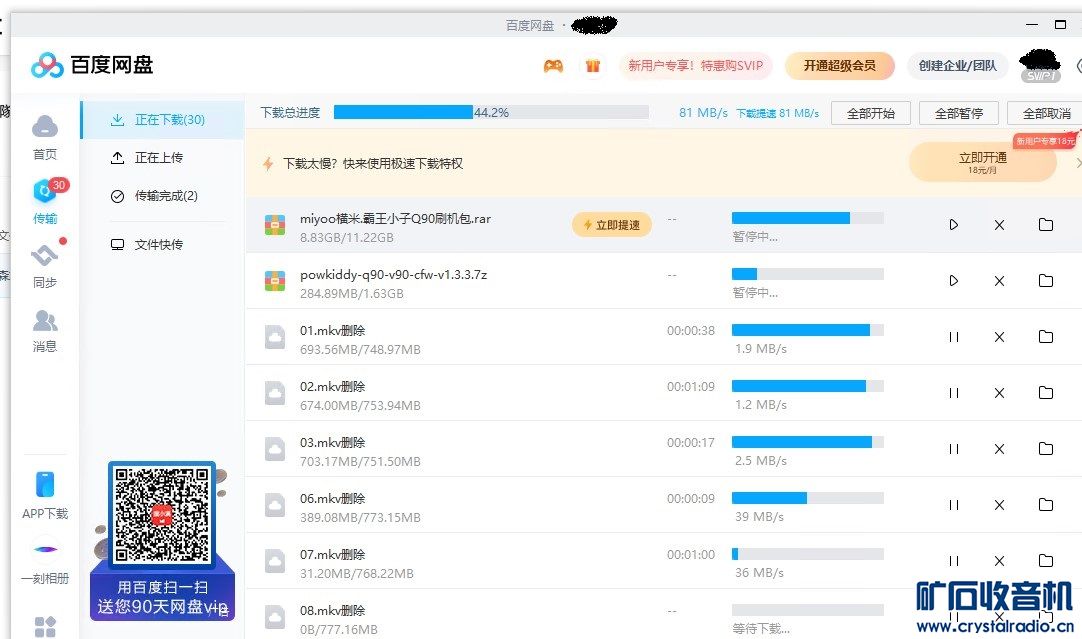Screen dimensions: 1082x639
Task: Open folder for miyoo Q90 rar file
Action: 1046,224
